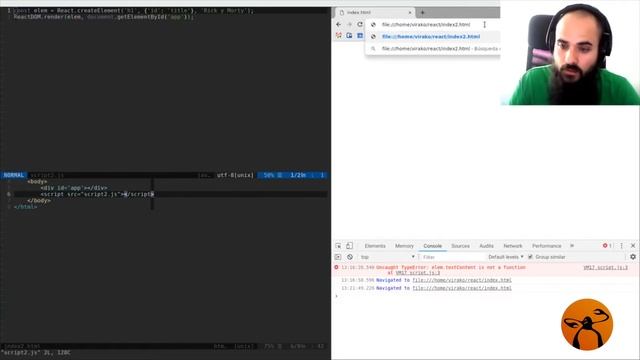Open 'at VM17 script.js:3' stack trace link
This screenshot has width=640, height=360.
[x=418, y=273]
